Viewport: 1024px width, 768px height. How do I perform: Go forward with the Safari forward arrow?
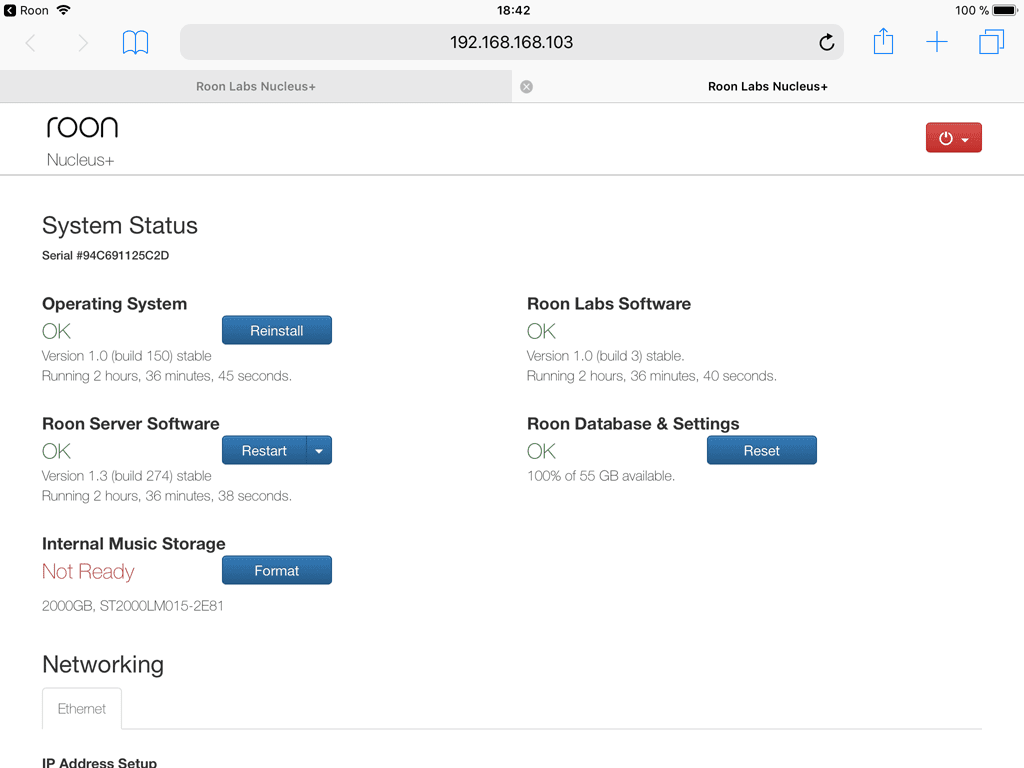click(x=83, y=43)
